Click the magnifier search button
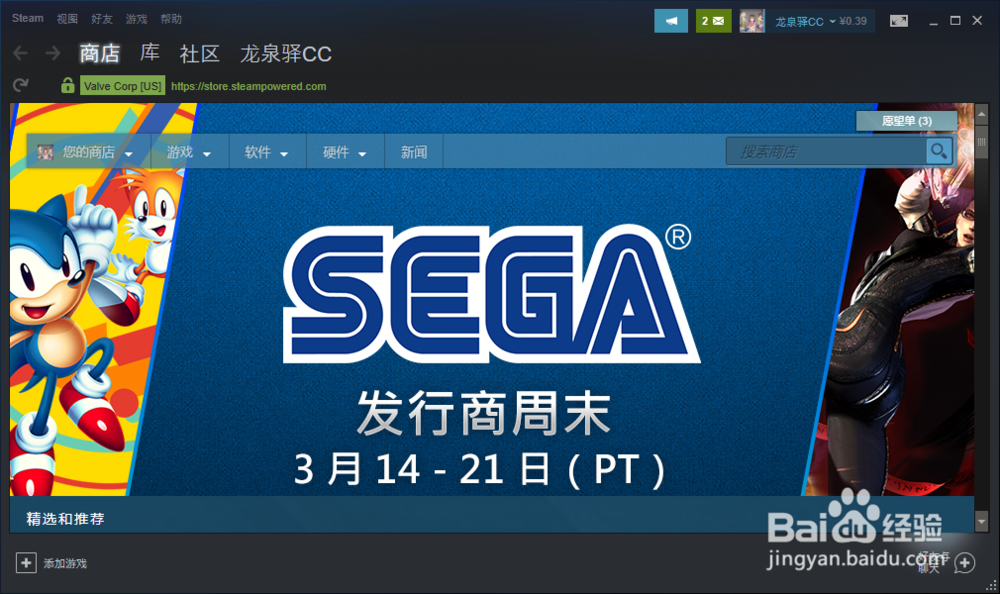 (939, 151)
